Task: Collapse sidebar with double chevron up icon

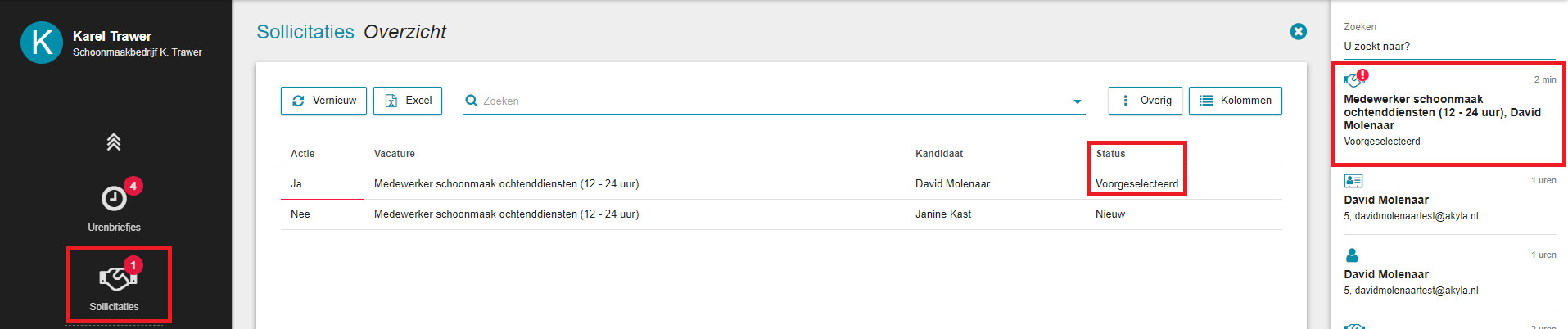Action: [114, 142]
